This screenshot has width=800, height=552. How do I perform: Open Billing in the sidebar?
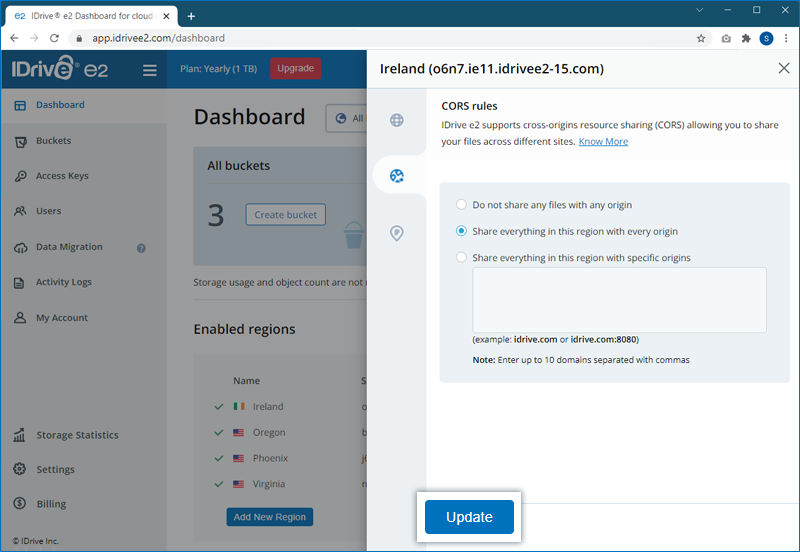point(51,504)
